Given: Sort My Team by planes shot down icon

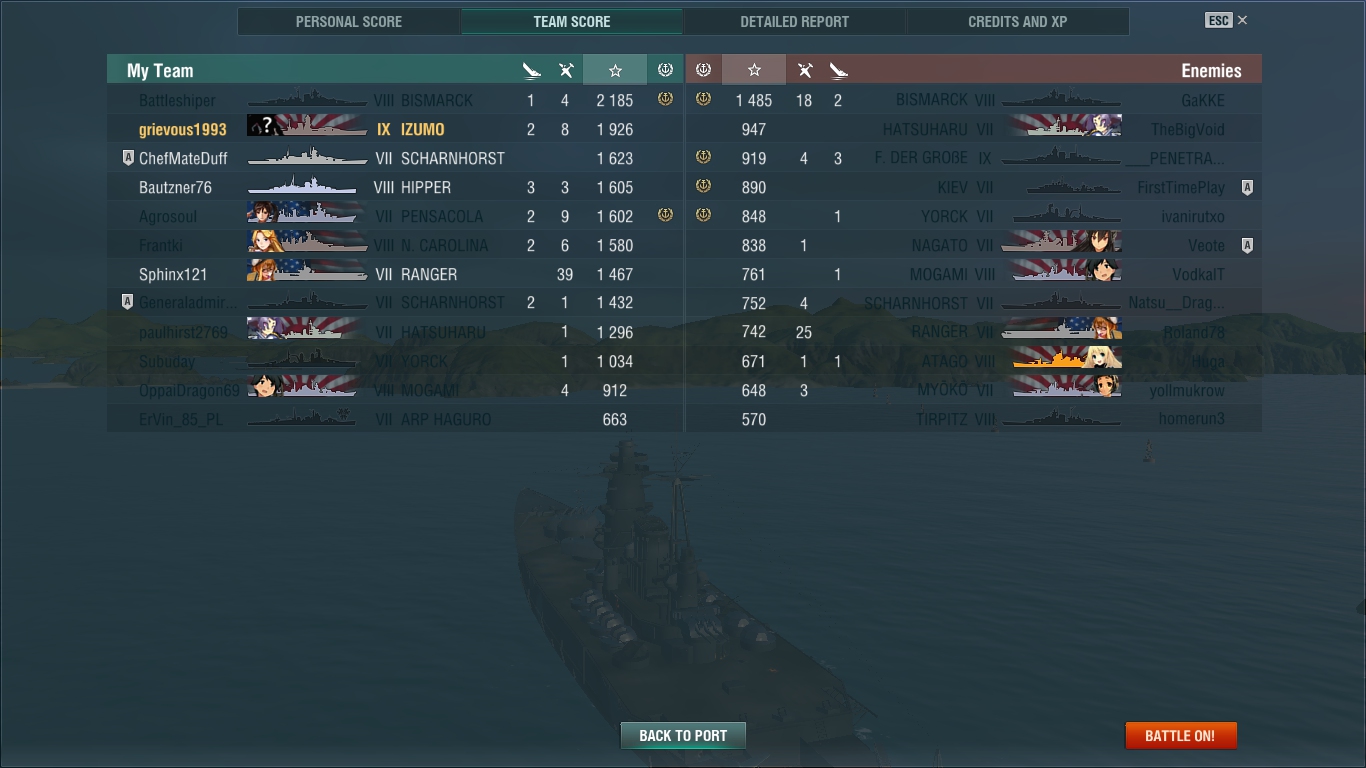Looking at the screenshot, I should [566, 70].
